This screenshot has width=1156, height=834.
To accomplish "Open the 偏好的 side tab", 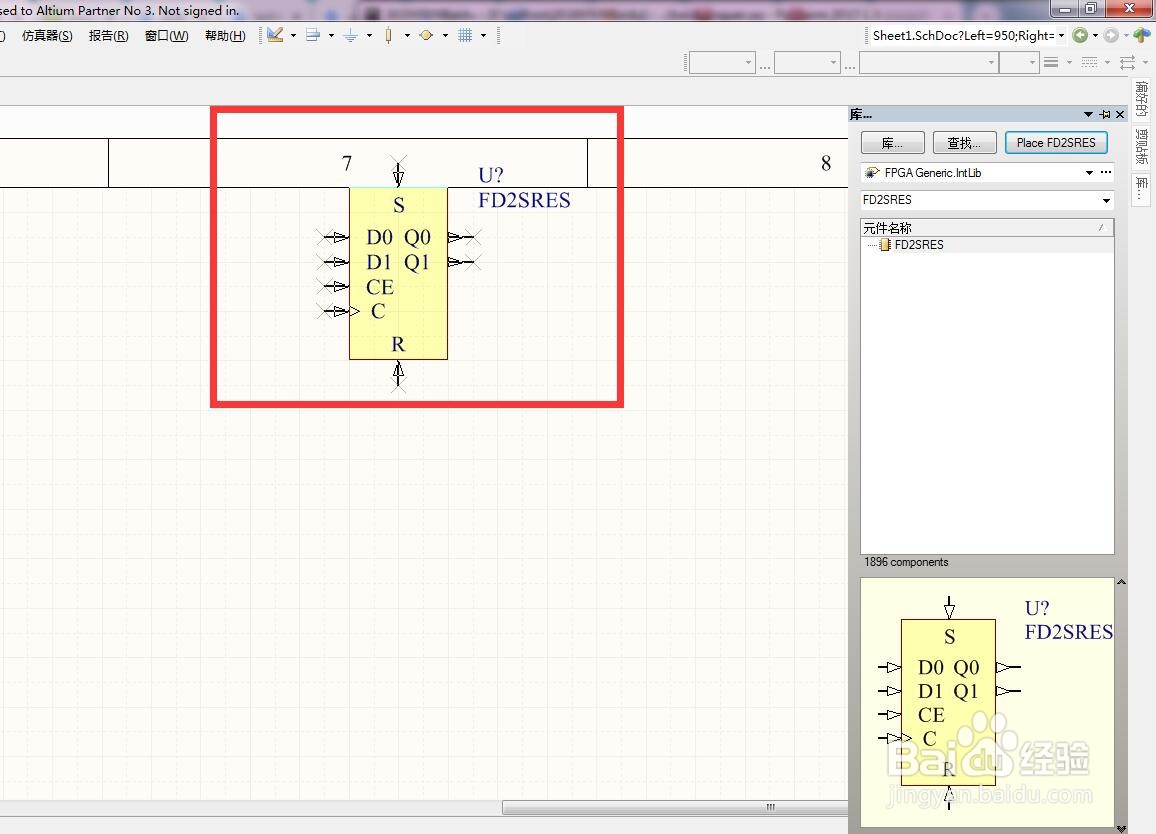I will tap(1141, 100).
